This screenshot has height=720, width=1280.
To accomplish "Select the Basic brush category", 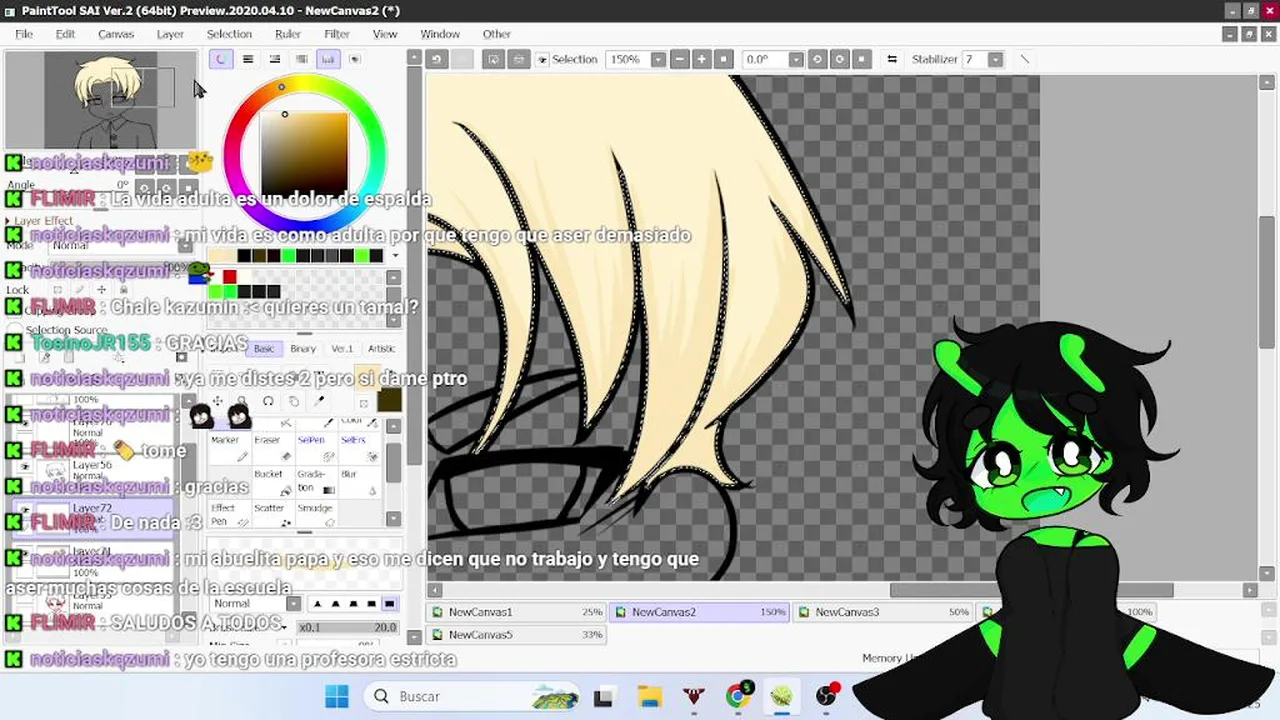I will pos(264,349).
